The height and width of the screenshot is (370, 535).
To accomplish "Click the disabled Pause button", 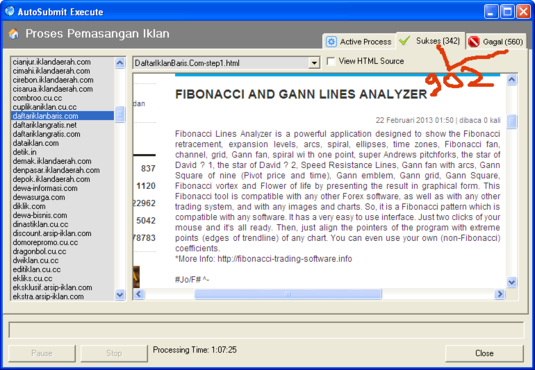I will 42,353.
